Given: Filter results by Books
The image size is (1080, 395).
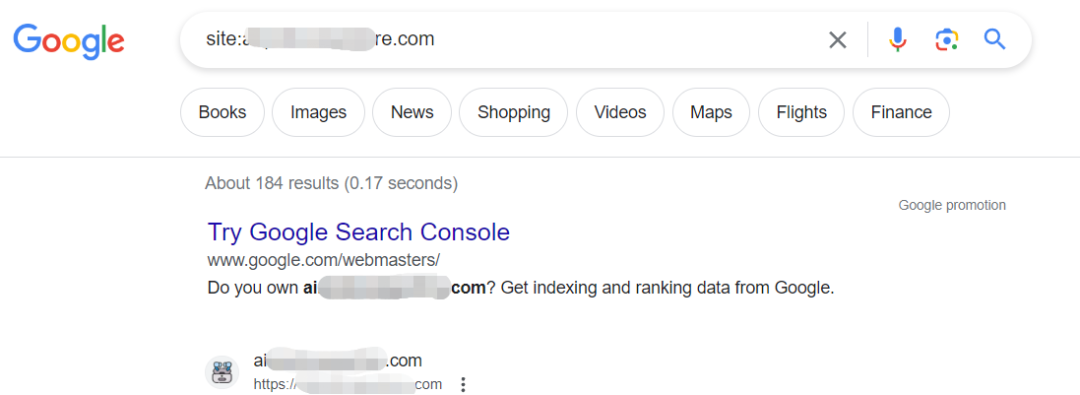Looking at the screenshot, I should [x=222, y=112].
